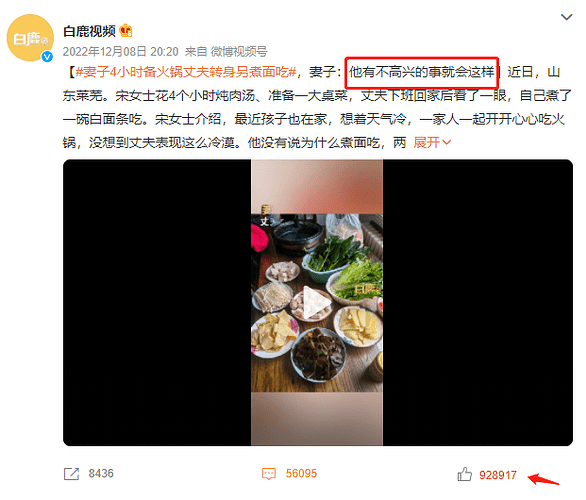Click the 微博视频号 source link
Screen dimensions: 586x500
239,52
